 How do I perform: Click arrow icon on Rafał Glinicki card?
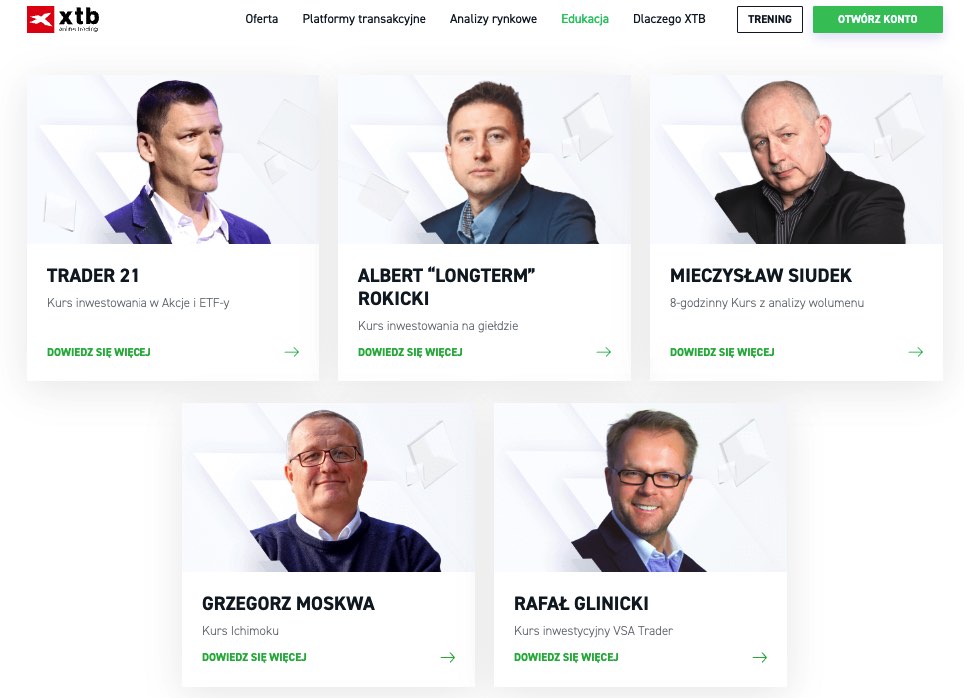[760, 657]
